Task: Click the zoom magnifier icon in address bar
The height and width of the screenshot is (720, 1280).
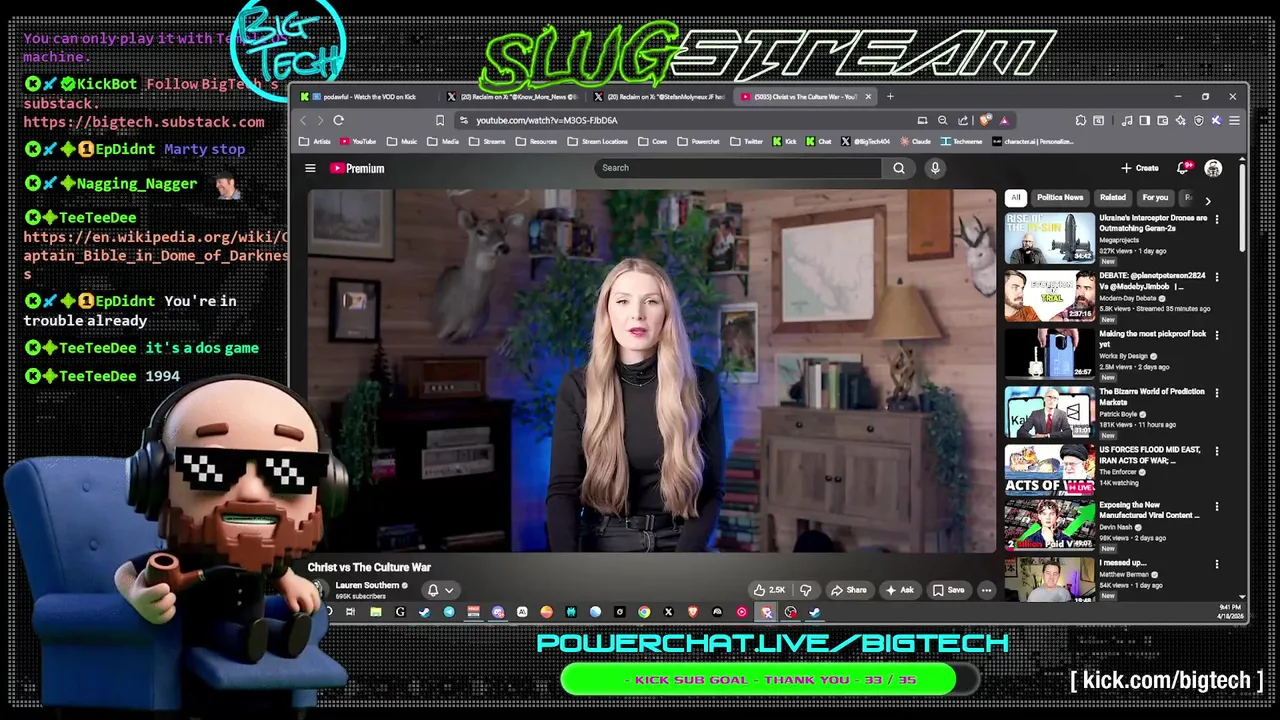Action: [942, 120]
